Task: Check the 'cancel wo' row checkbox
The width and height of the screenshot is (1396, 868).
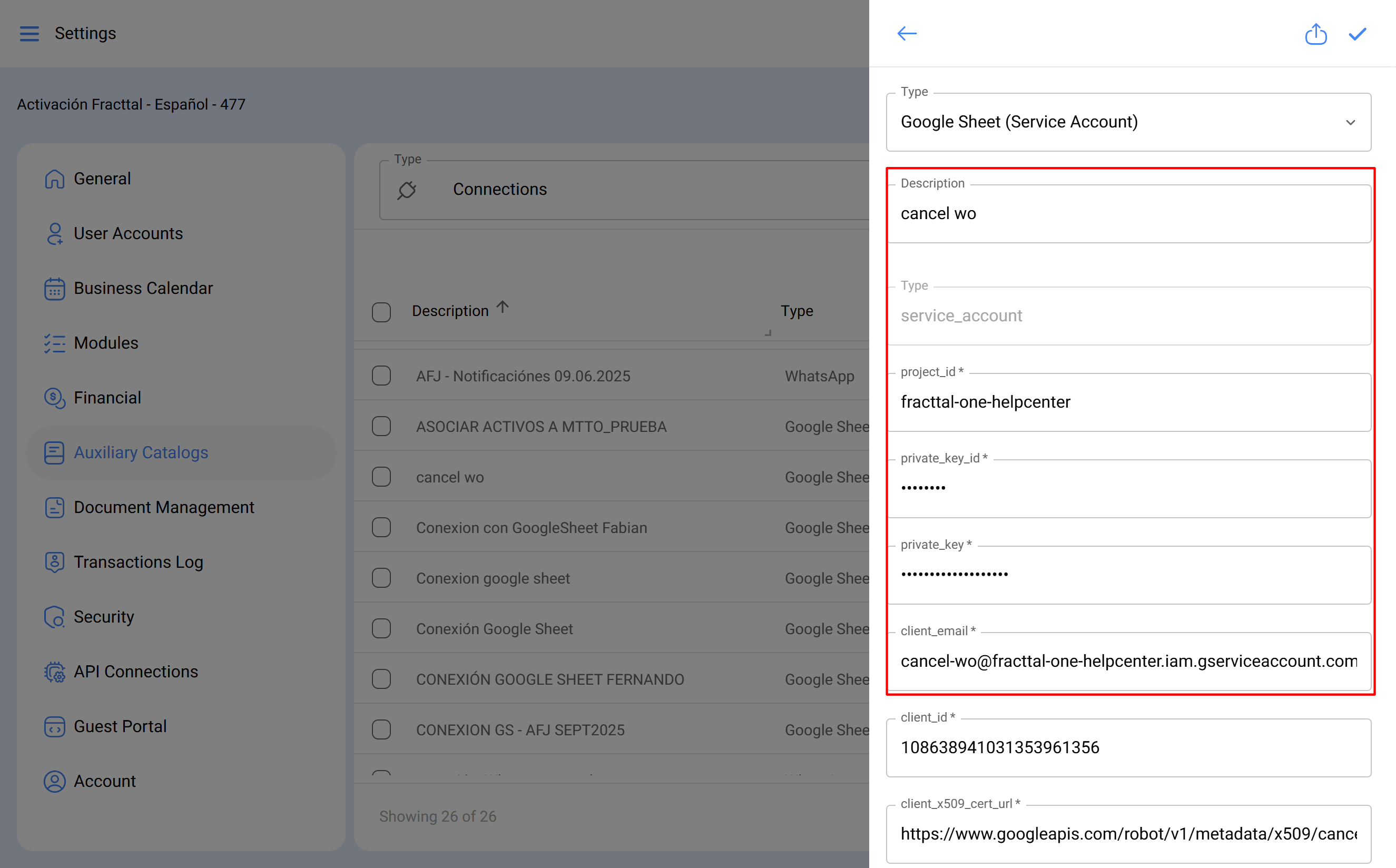Action: pyautogui.click(x=381, y=477)
